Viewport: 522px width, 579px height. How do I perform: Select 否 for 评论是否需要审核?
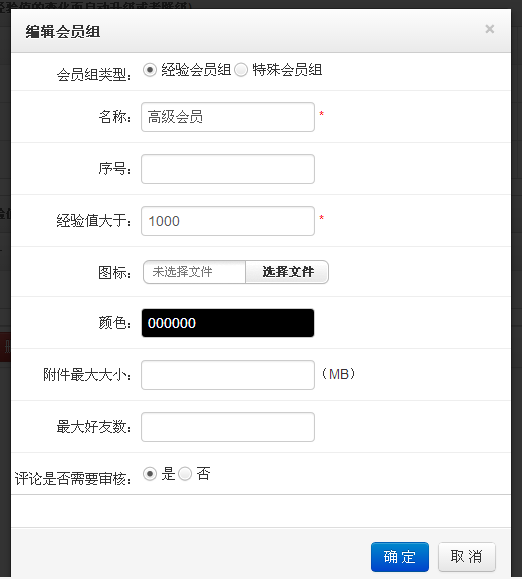[185, 474]
